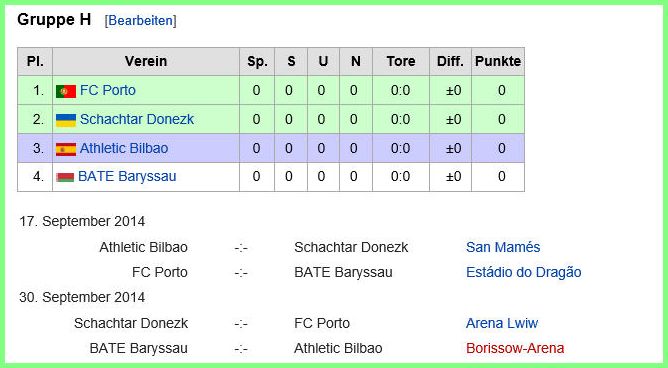668x368 pixels.
Task: Open the FC Porto team link
Action: pyautogui.click(x=108, y=90)
